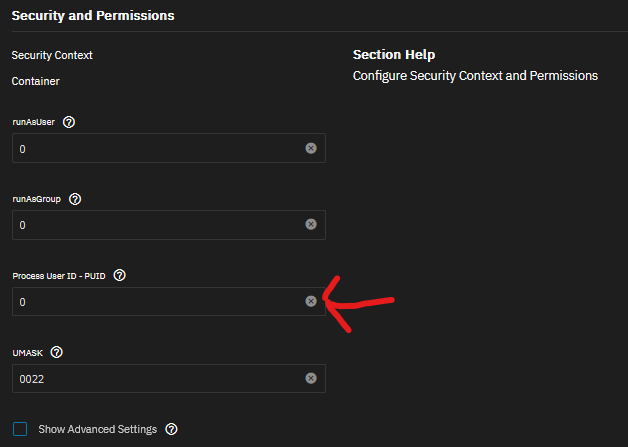This screenshot has width=628, height=447.
Task: Click the help icon next to runAsUser
Action: pyautogui.click(x=69, y=122)
